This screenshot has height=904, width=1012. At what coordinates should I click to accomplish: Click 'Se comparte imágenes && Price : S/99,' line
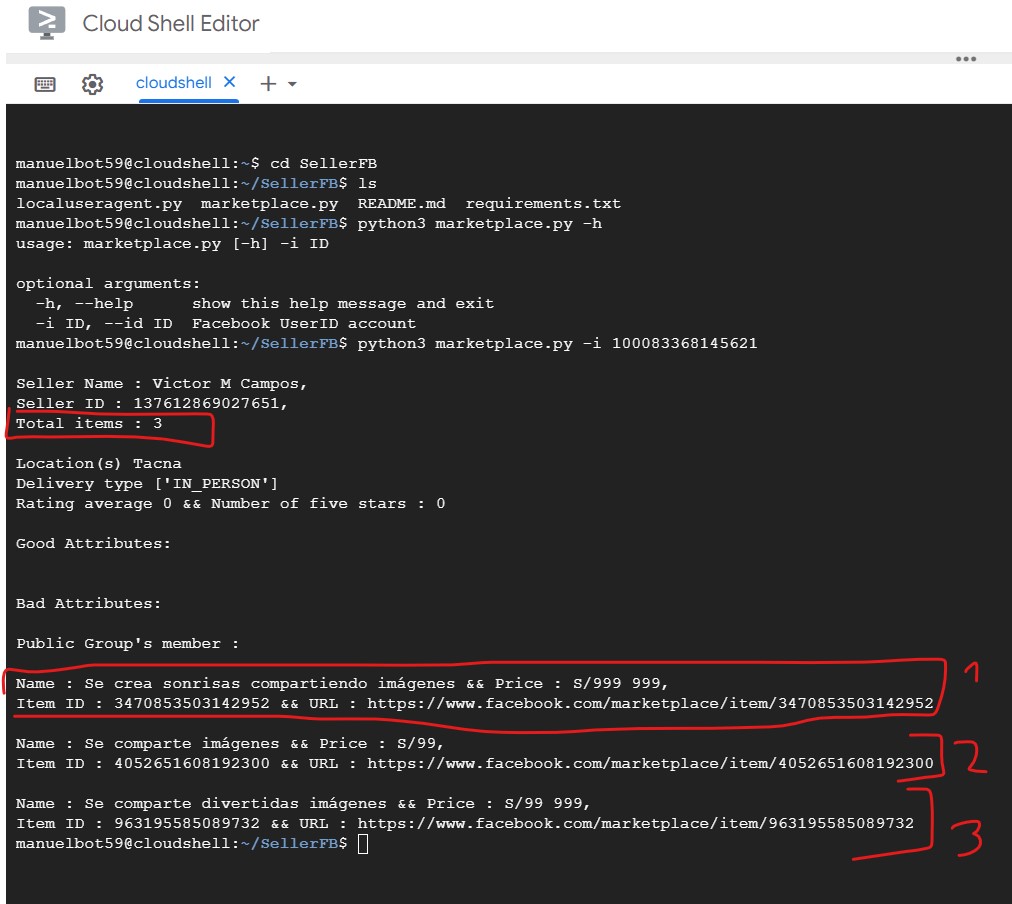point(230,743)
